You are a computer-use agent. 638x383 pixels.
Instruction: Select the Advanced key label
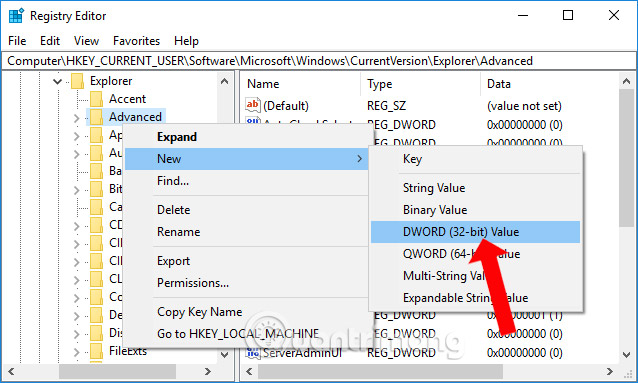135,117
